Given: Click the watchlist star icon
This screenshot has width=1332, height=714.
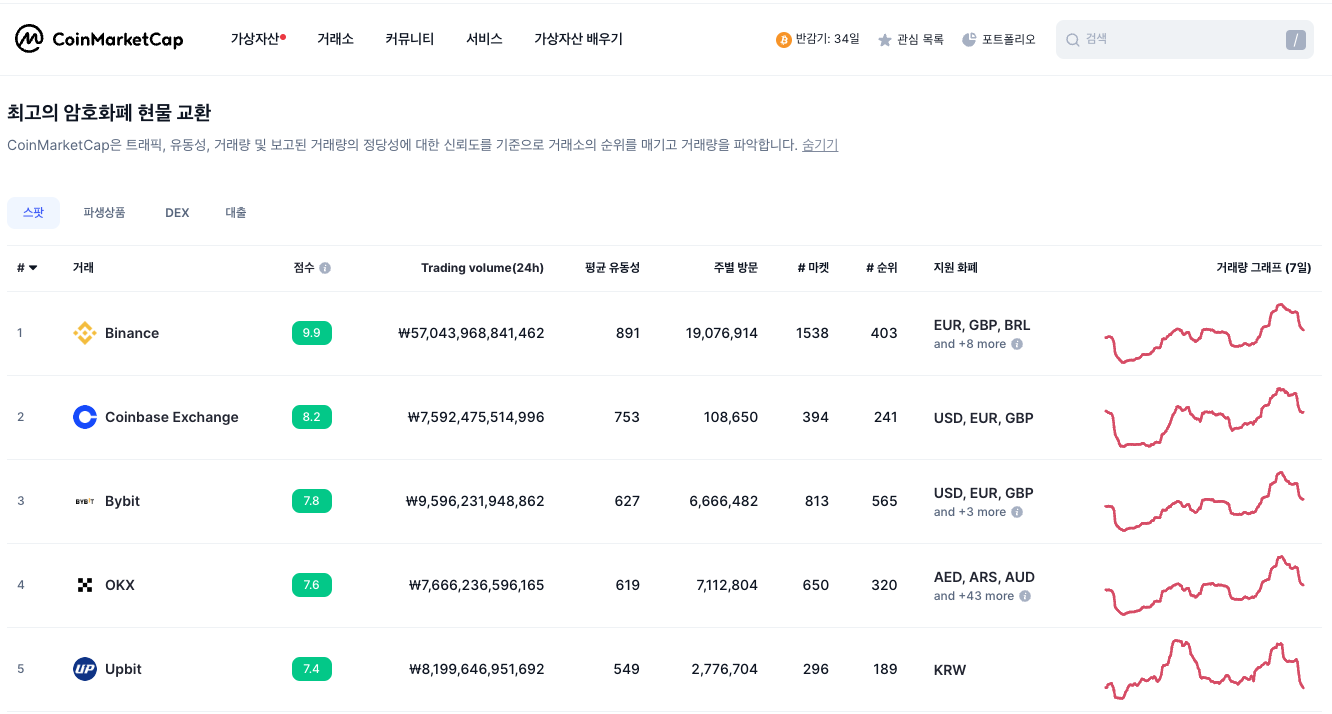Looking at the screenshot, I should point(885,40).
